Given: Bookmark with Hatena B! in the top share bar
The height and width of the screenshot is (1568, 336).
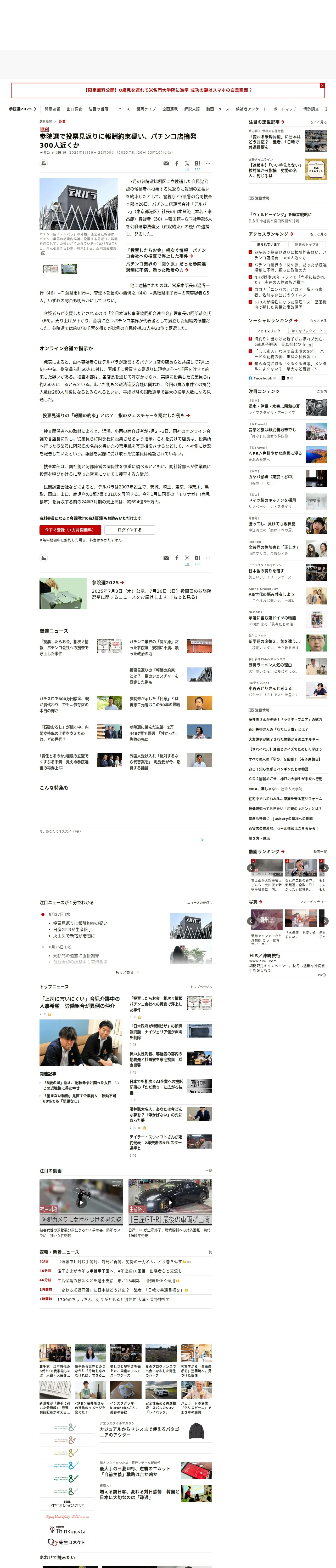Looking at the screenshot, I should [198, 164].
